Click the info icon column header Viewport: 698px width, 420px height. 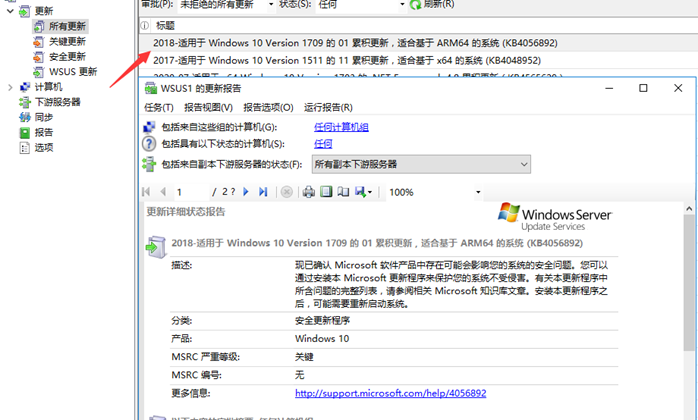pos(145,26)
